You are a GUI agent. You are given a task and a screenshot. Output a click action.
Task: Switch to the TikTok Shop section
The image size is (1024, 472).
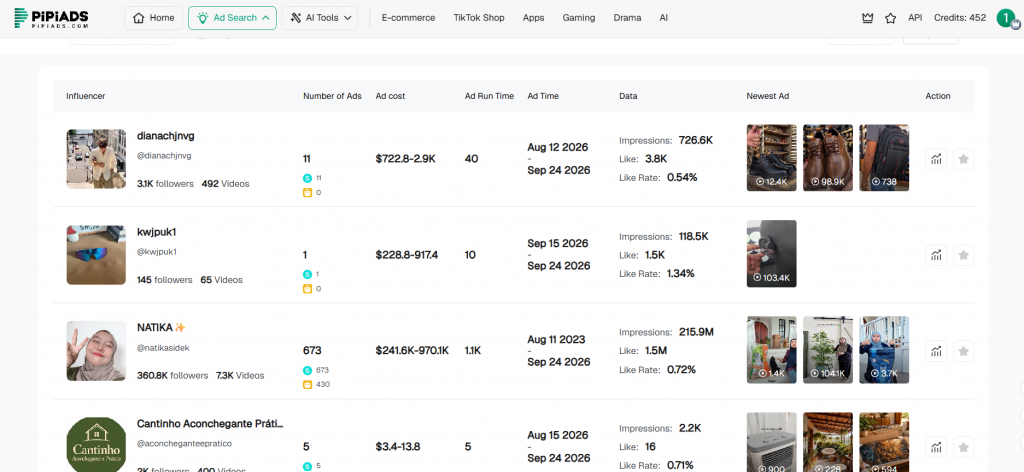tap(479, 18)
